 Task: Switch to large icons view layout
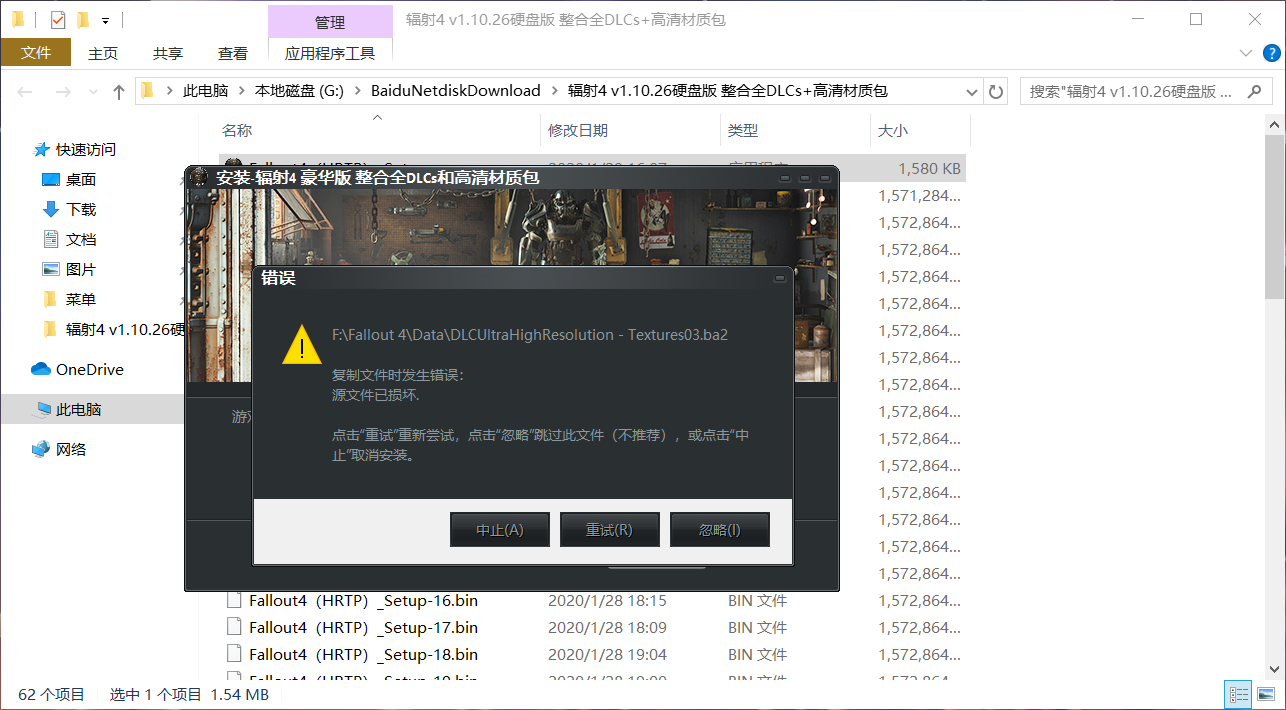click(x=1264, y=694)
